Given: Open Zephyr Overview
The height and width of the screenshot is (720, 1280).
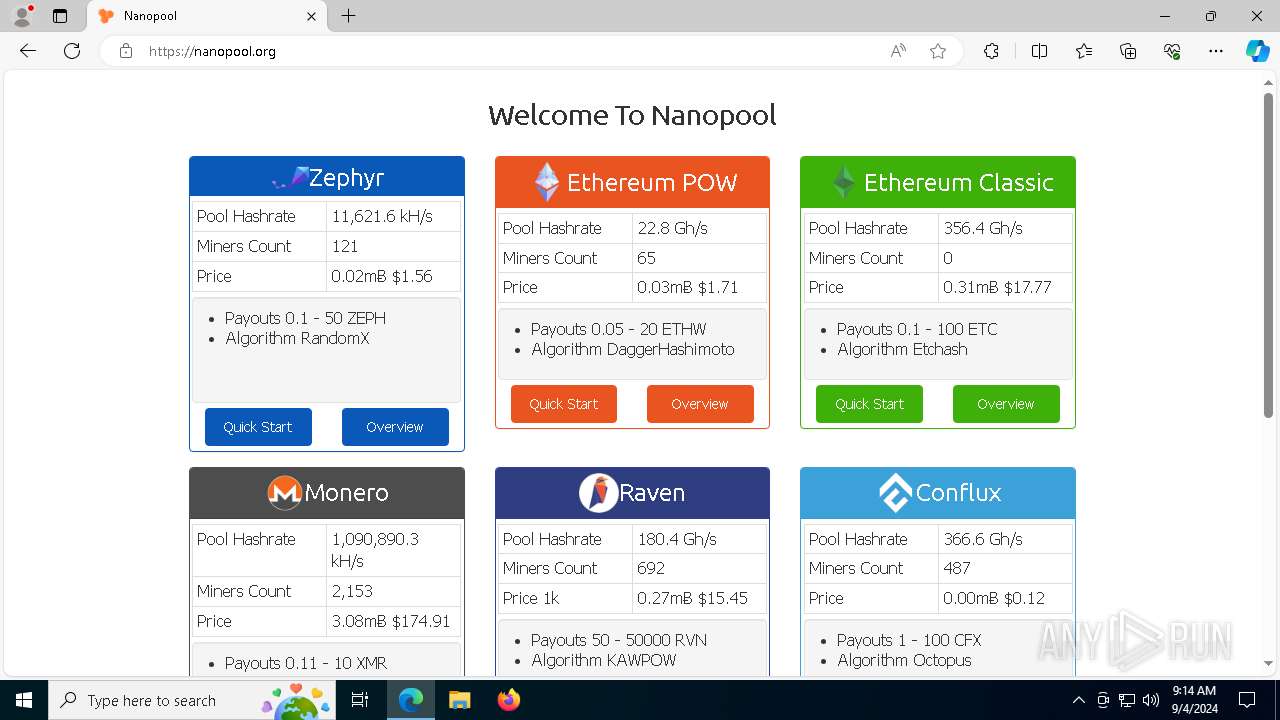Looking at the screenshot, I should [395, 427].
